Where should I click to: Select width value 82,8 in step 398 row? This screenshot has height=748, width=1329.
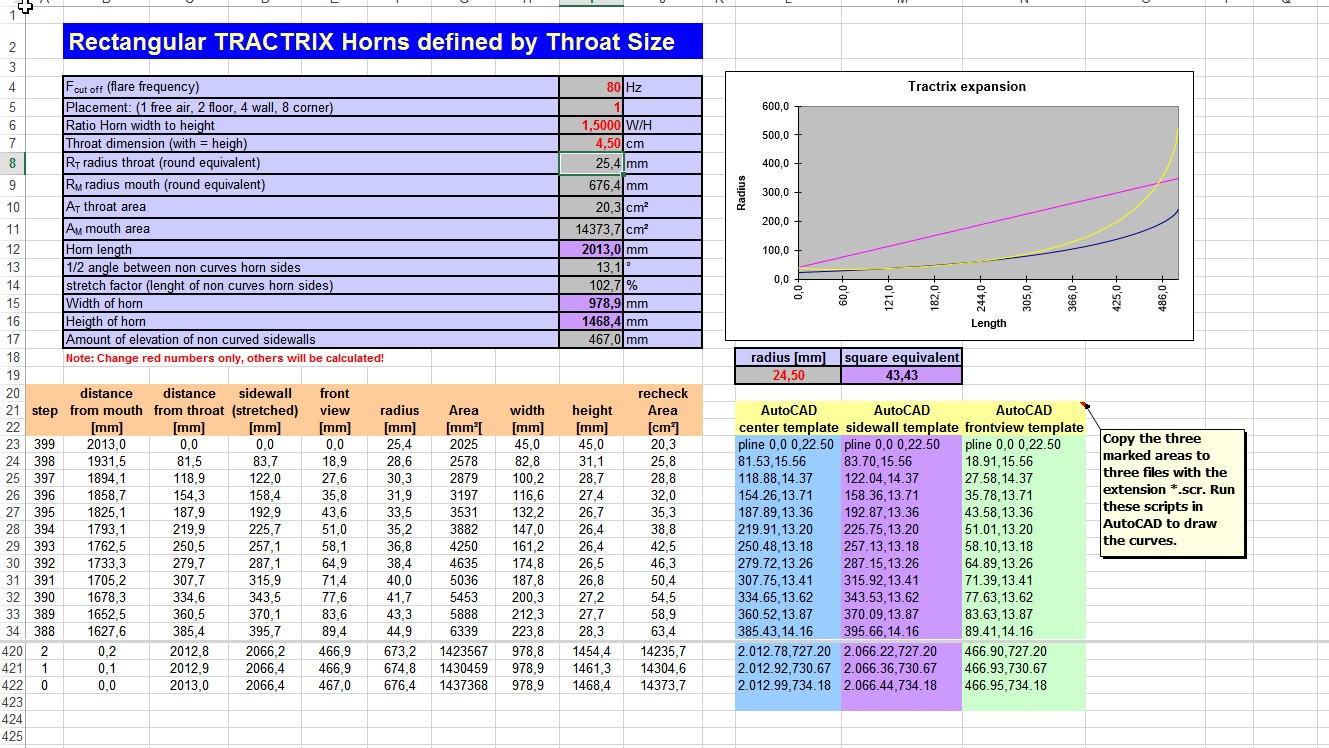pyautogui.click(x=527, y=462)
